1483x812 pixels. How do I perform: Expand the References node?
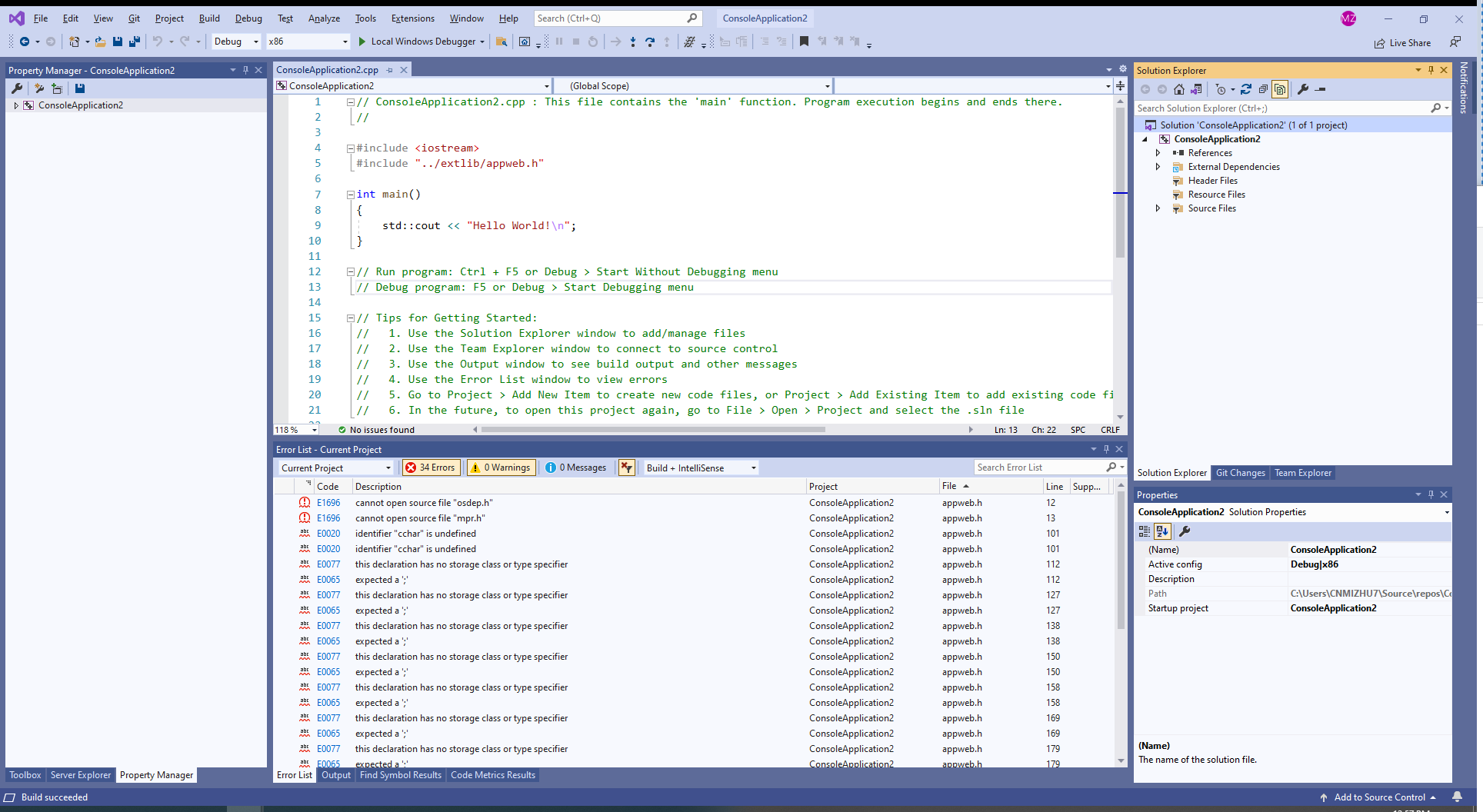click(x=1158, y=153)
